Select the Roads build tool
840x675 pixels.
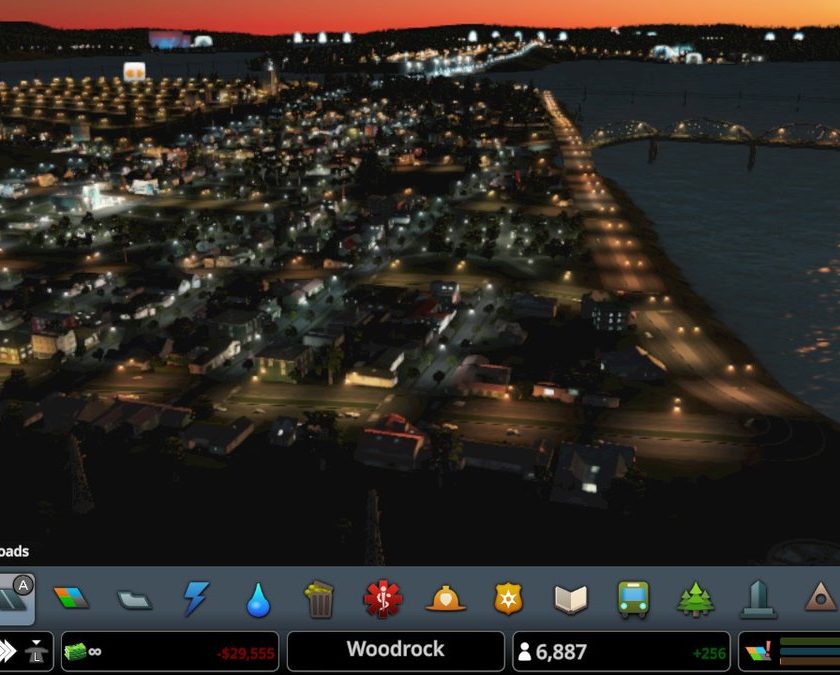(16, 599)
